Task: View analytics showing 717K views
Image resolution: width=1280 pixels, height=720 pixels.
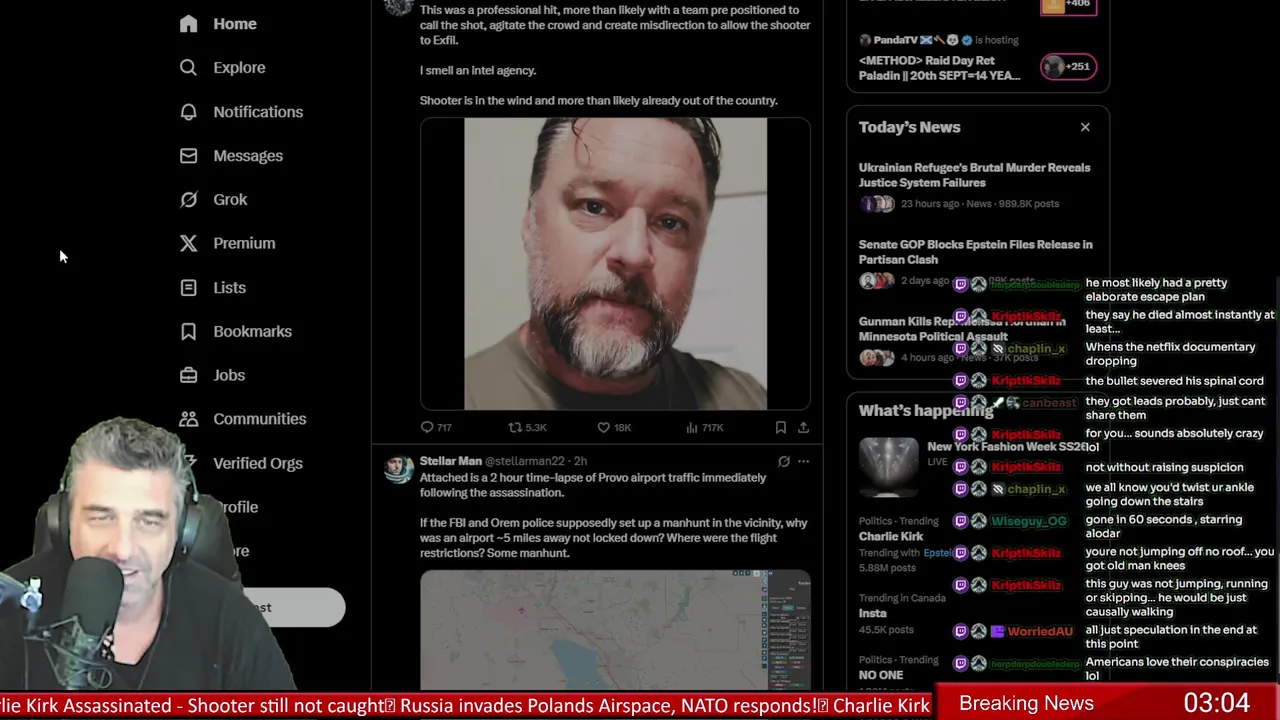Action: point(691,427)
